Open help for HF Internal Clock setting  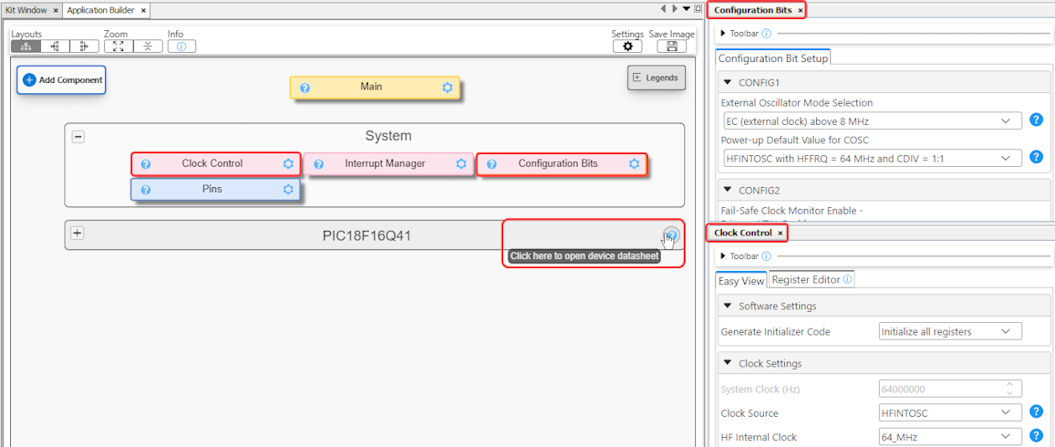1037,435
